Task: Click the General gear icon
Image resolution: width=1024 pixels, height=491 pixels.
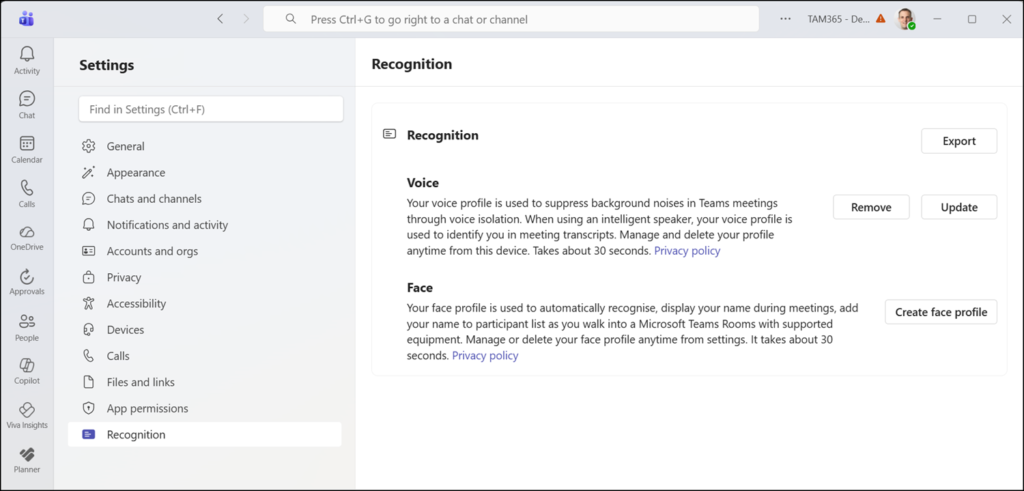Action: pos(89,146)
